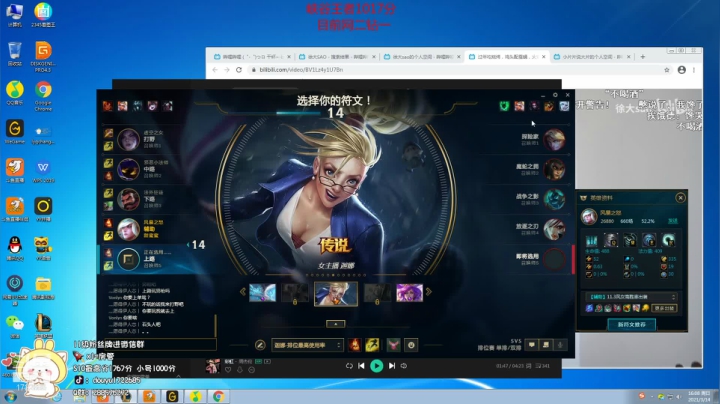Switch to the second Chrome tab

pyautogui.click(x=337, y=57)
